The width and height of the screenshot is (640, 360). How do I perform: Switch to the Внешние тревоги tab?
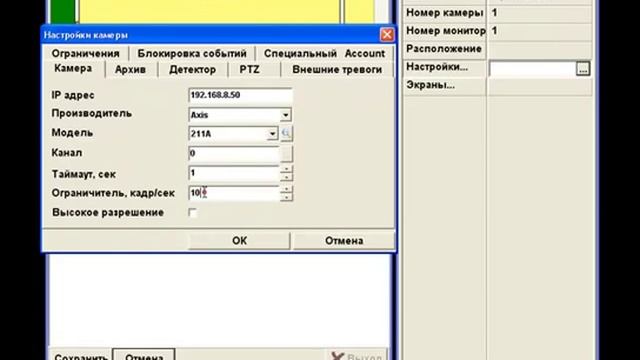337,69
